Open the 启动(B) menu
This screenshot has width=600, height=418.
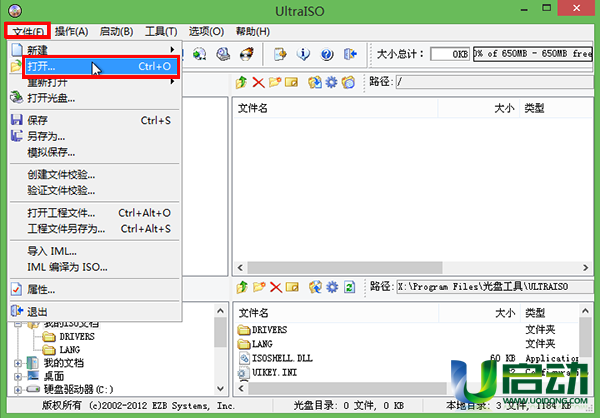(116, 31)
